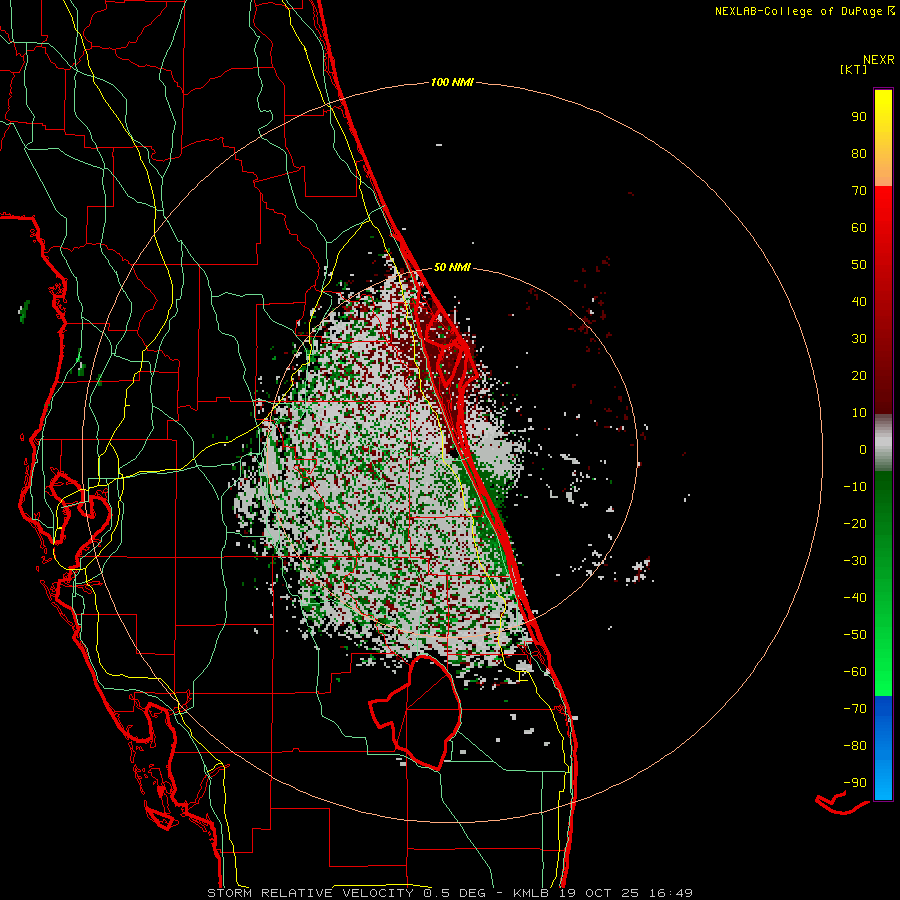The image size is (900, 900).
Task: Click the 0.5 DEG elevation angle text
Action: pos(455,893)
